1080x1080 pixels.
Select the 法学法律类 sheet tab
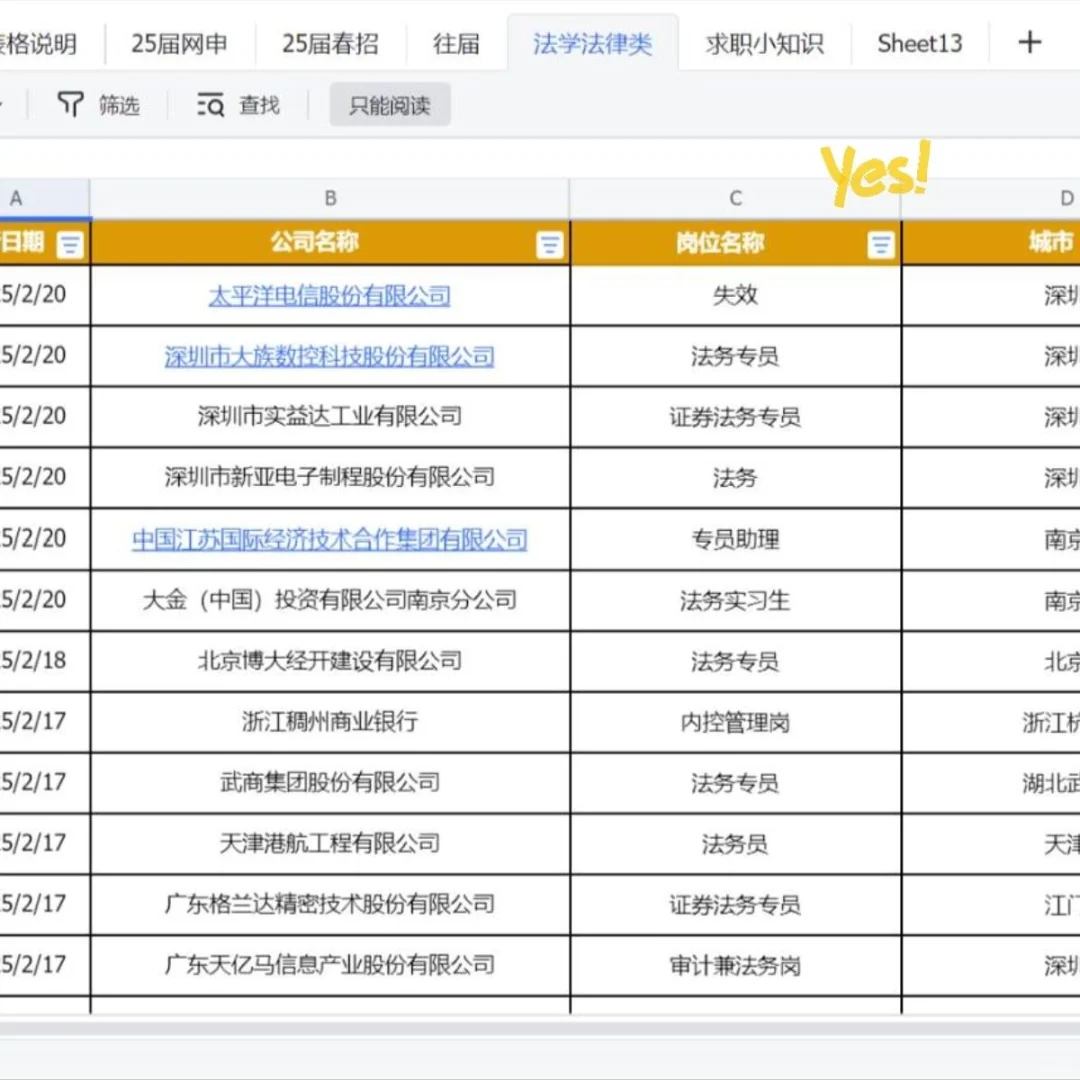tap(592, 43)
